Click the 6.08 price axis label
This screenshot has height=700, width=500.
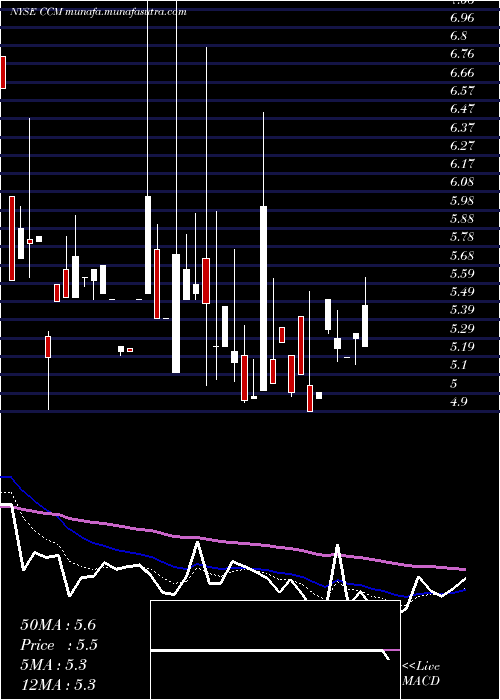(x=462, y=182)
